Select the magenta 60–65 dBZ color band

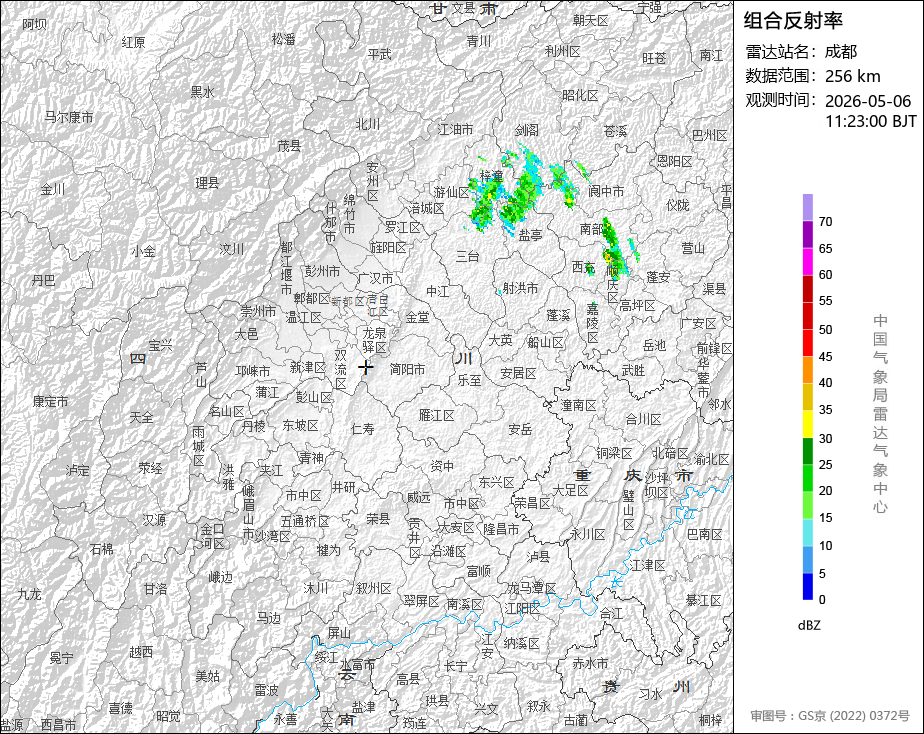pyautogui.click(x=807, y=261)
